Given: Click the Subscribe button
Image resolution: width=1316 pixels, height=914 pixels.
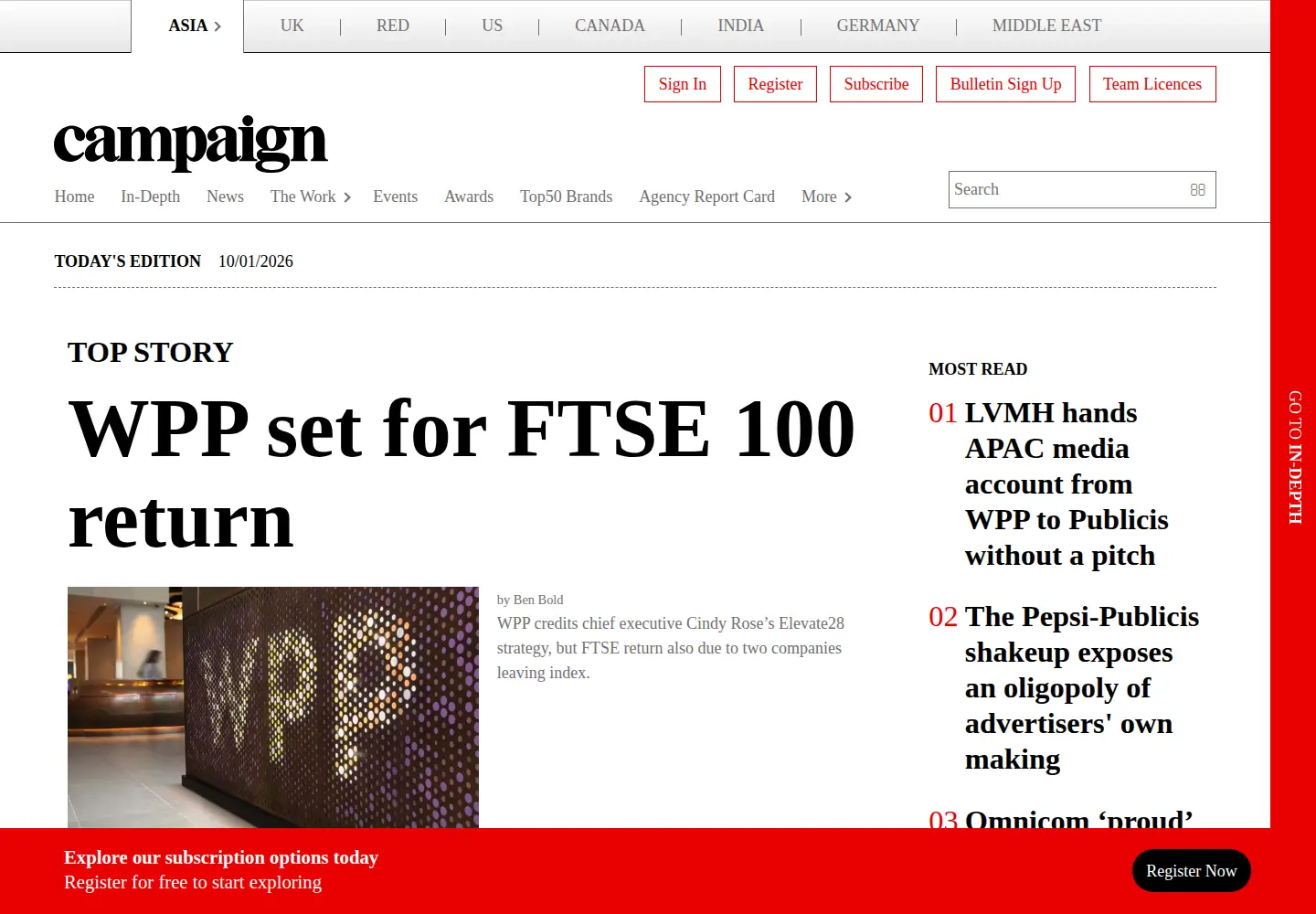Looking at the screenshot, I should click(876, 84).
